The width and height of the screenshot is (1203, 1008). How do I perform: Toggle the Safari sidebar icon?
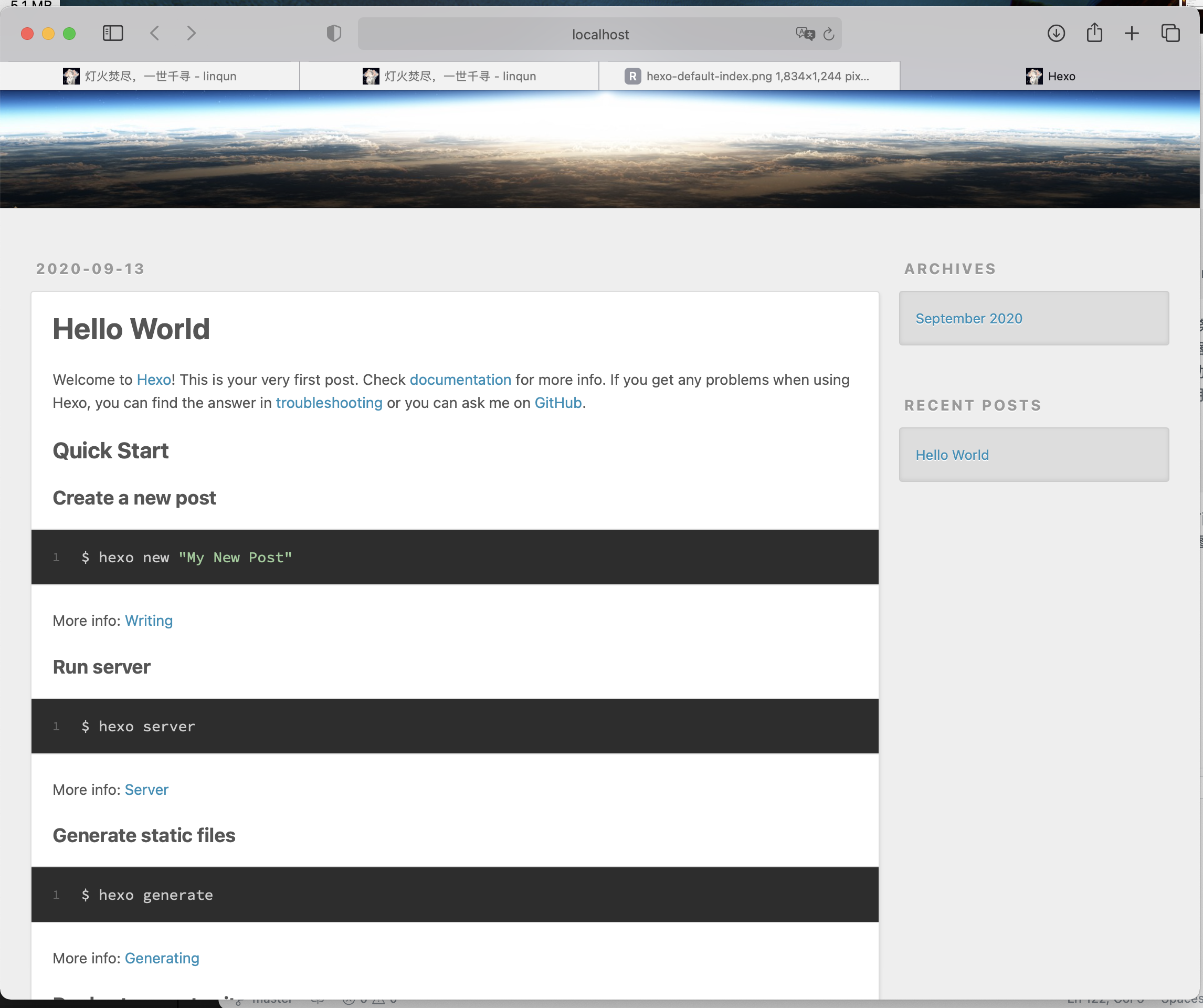[x=113, y=33]
